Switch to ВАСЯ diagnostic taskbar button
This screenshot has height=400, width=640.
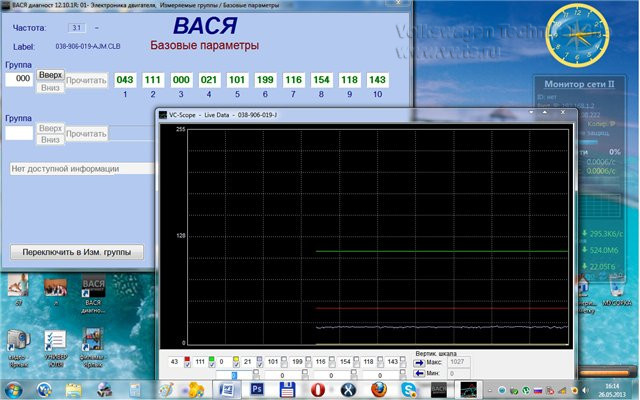coord(439,390)
